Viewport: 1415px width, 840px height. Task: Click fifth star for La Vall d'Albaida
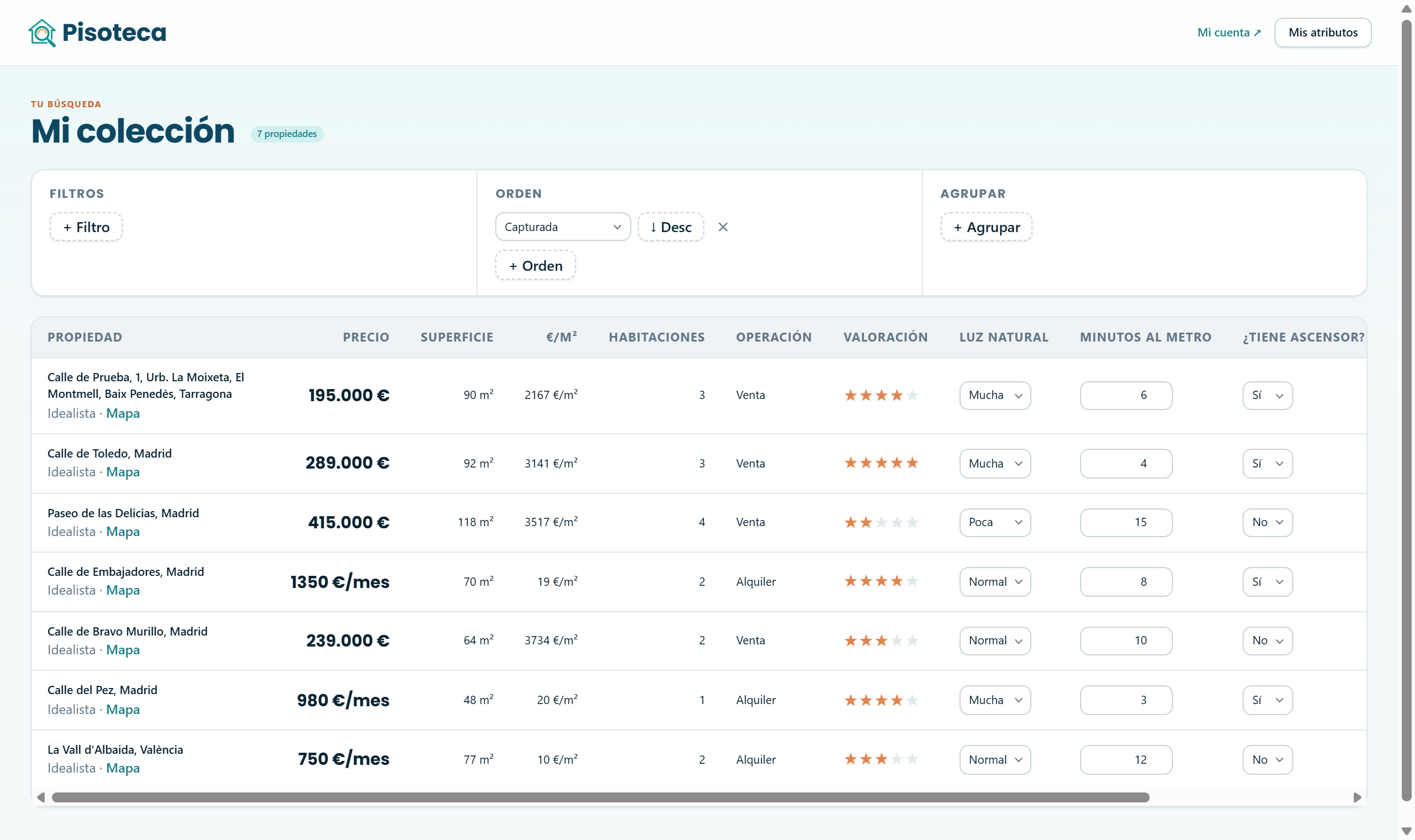(912, 759)
